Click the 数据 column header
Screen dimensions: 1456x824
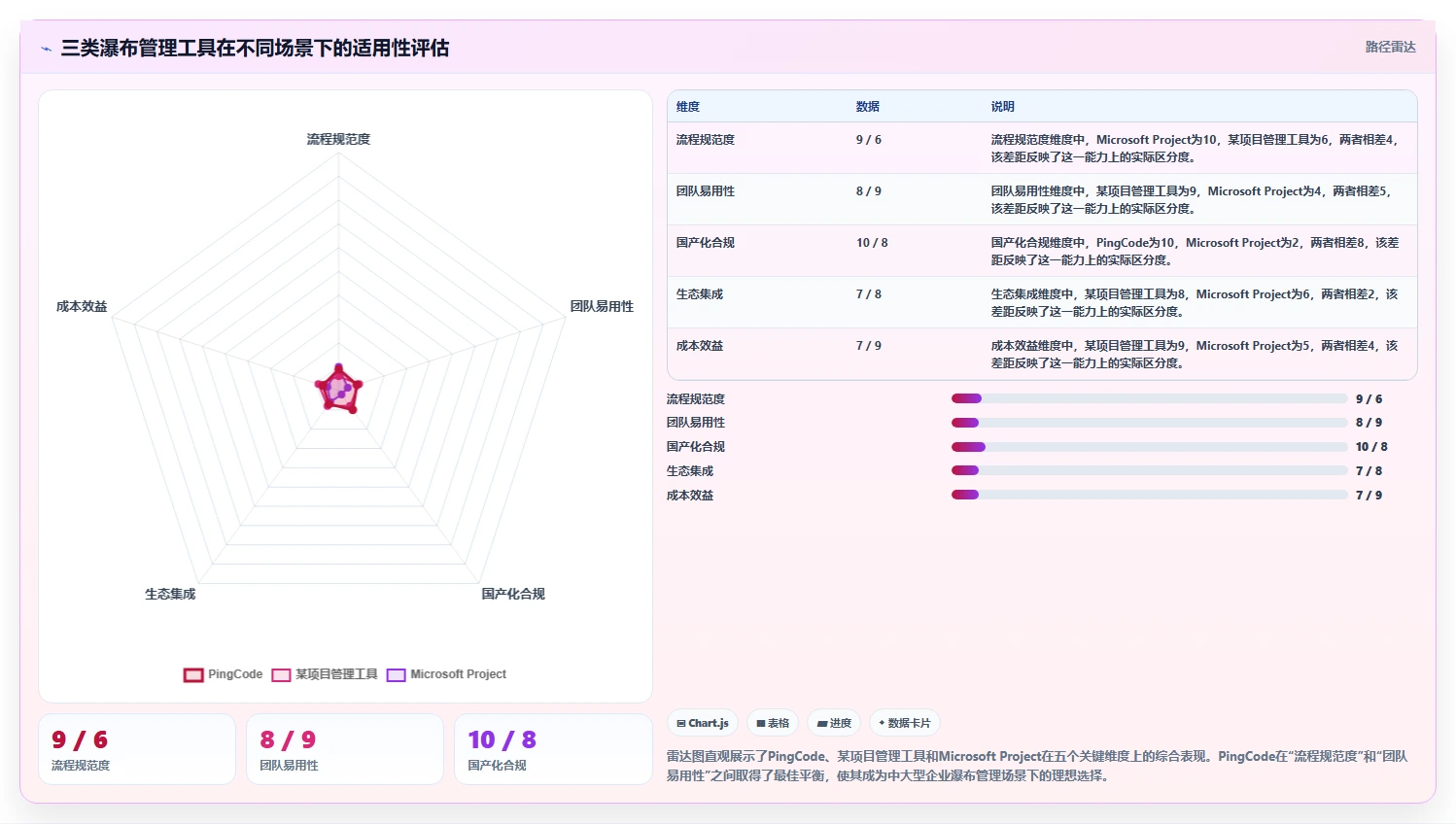(868, 107)
